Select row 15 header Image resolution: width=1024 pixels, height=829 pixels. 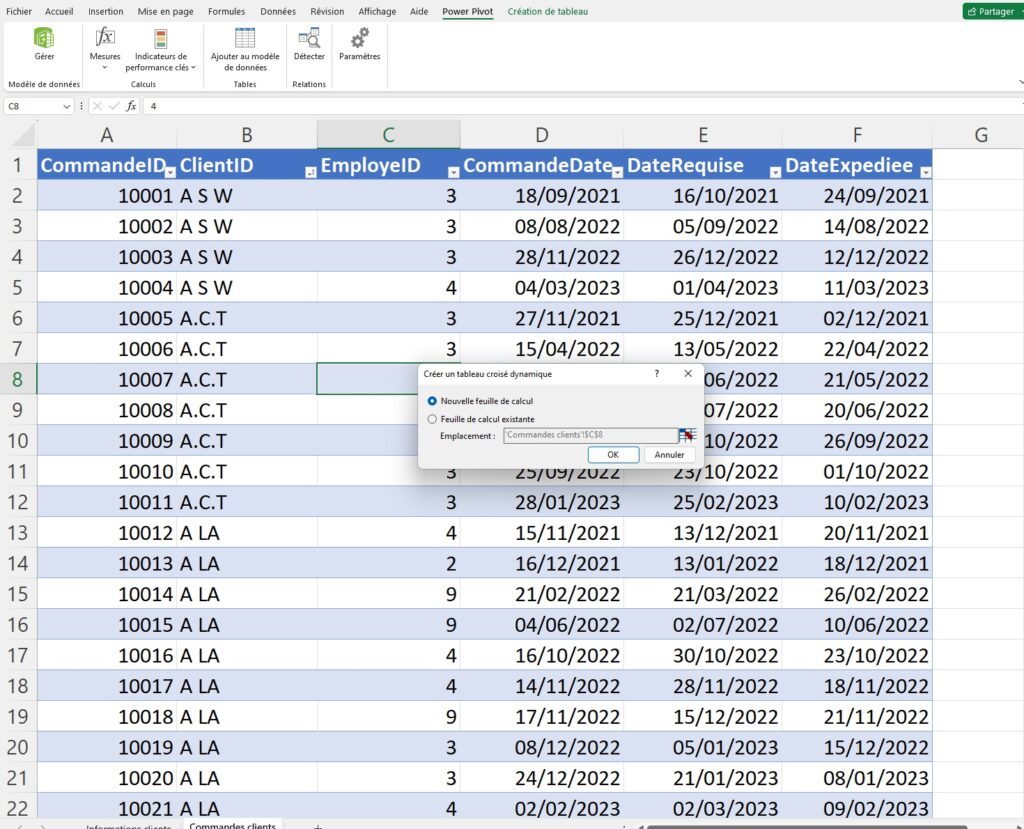click(x=18, y=594)
